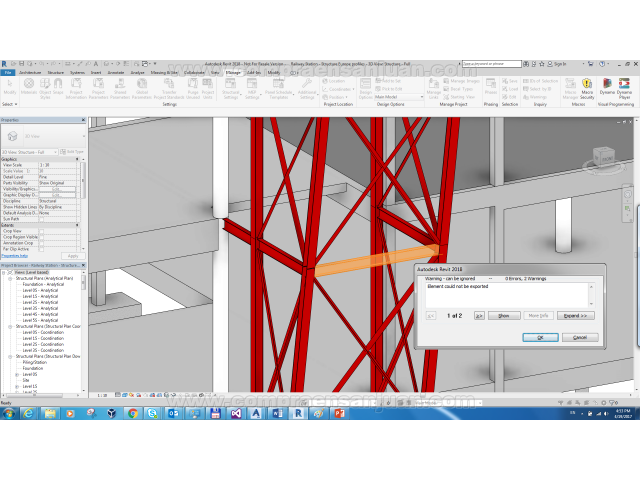Click the Expand >> button
This screenshot has height=480, width=640.
[576, 316]
